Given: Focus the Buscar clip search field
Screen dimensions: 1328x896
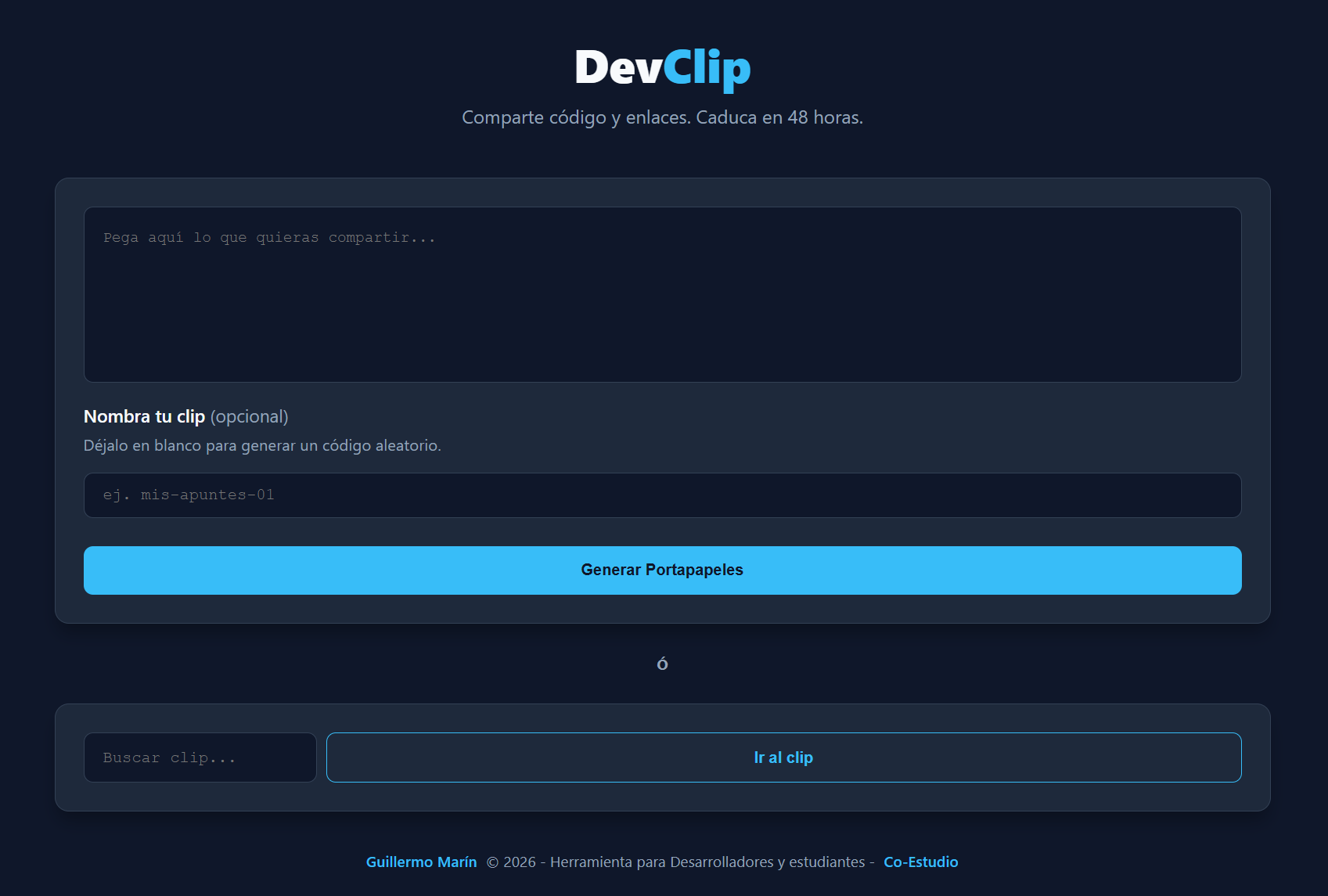Looking at the screenshot, I should point(200,757).
